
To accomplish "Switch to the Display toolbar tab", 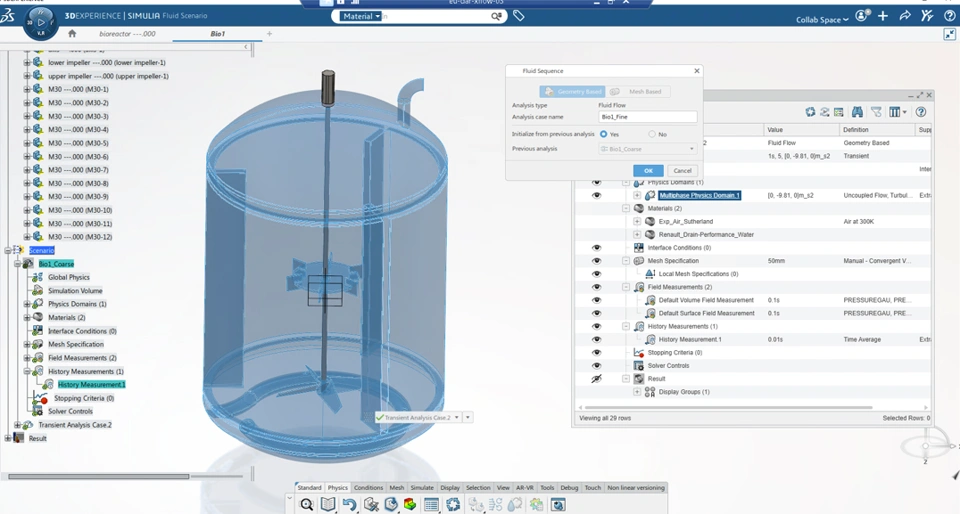I will tap(450, 488).
